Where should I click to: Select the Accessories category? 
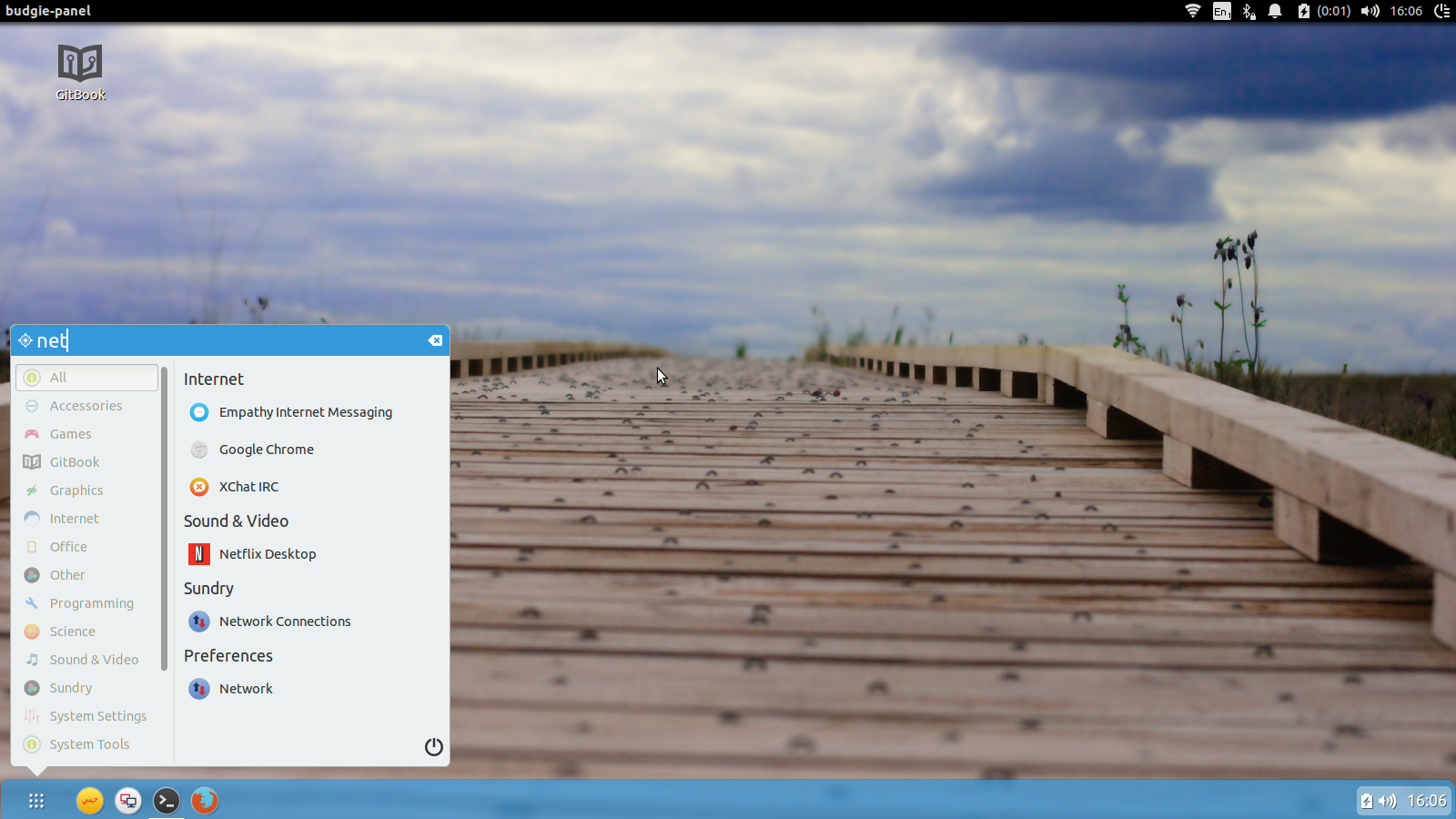click(x=87, y=406)
